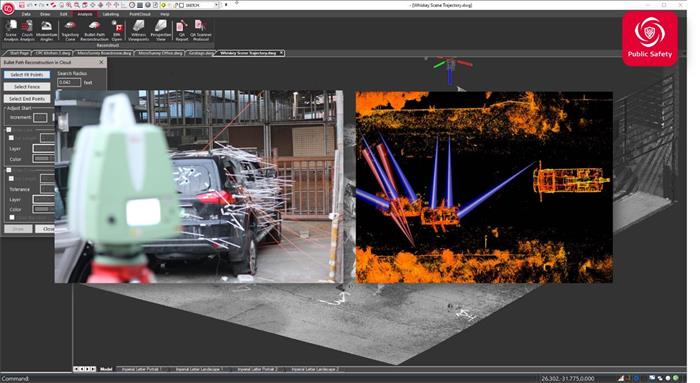Open the Scene Analysis tool
700x383 pixels.
pyautogui.click(x=11, y=30)
